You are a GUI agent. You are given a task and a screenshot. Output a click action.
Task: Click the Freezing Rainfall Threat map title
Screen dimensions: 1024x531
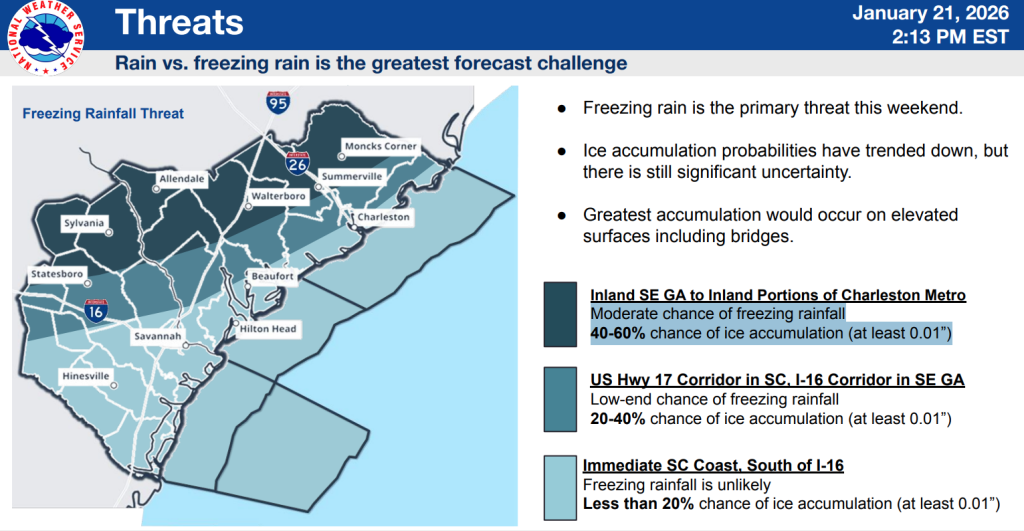[x=103, y=114]
